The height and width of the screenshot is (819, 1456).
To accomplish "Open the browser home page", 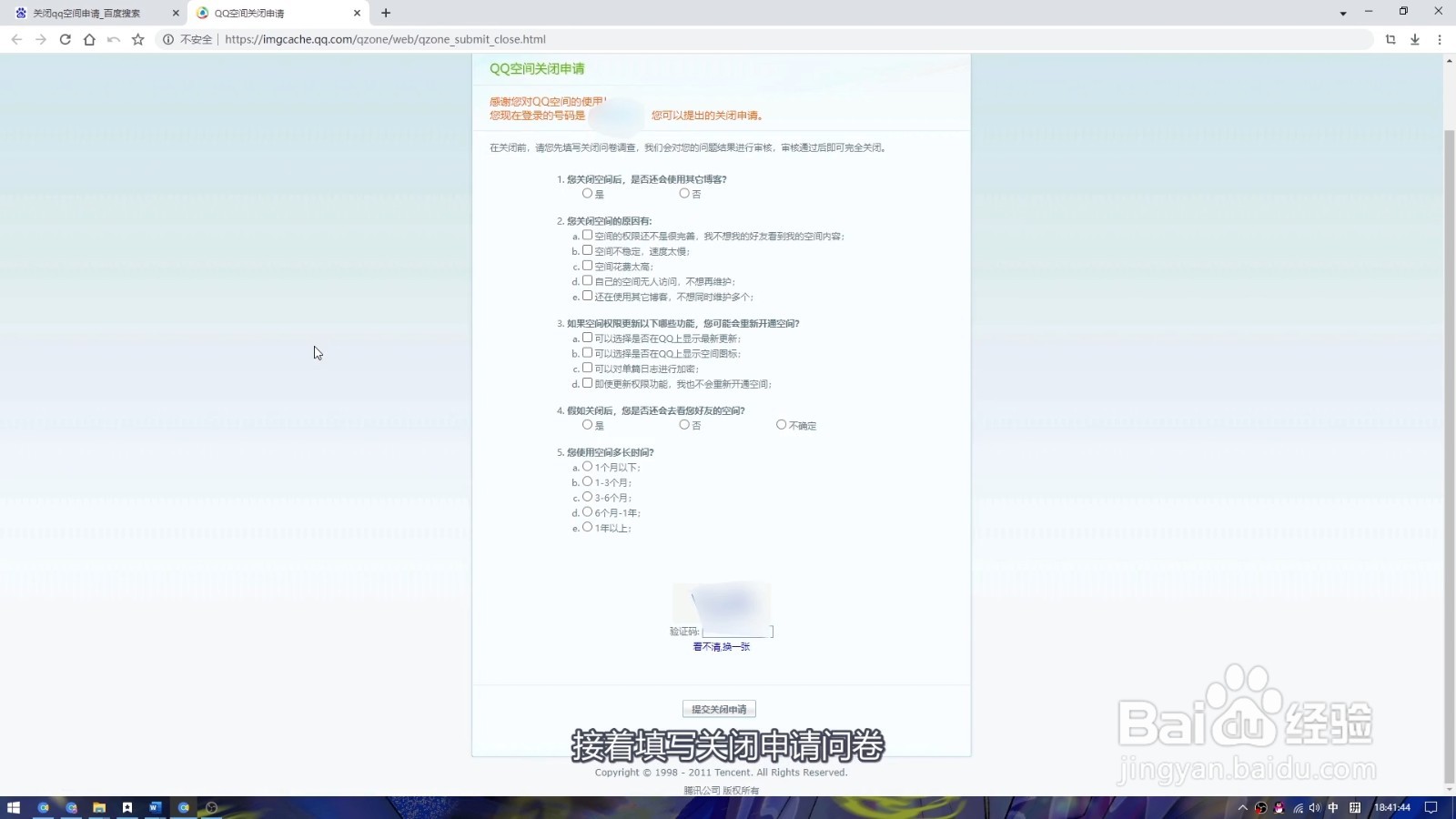I will coord(89,39).
